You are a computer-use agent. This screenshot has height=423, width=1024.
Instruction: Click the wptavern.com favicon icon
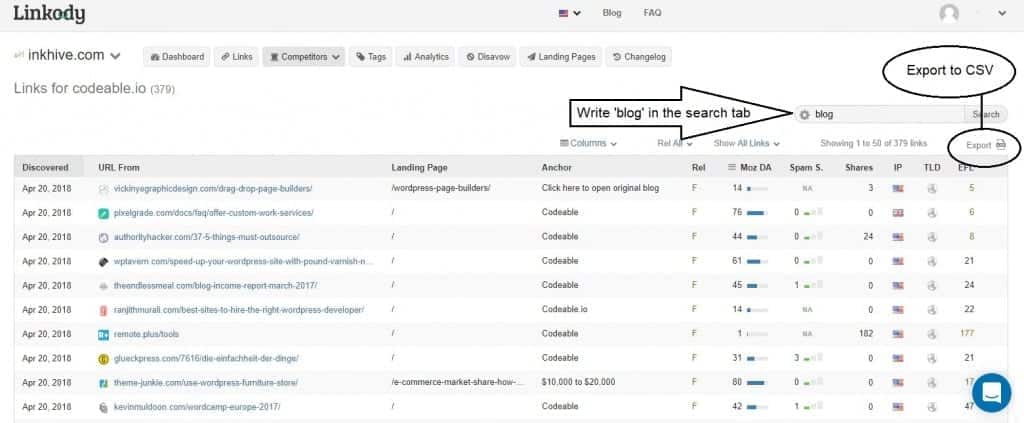pyautogui.click(x=103, y=261)
